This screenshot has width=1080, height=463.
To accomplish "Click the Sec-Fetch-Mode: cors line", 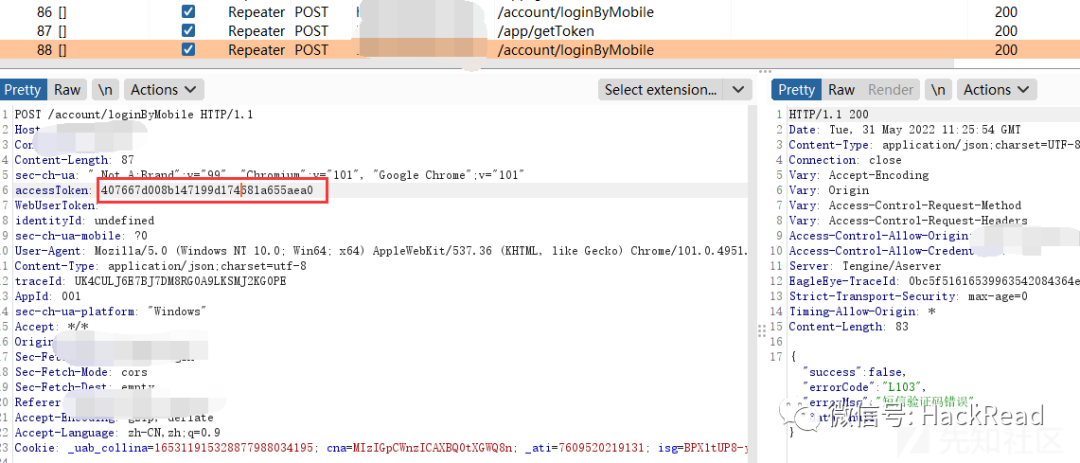I will click(x=81, y=372).
